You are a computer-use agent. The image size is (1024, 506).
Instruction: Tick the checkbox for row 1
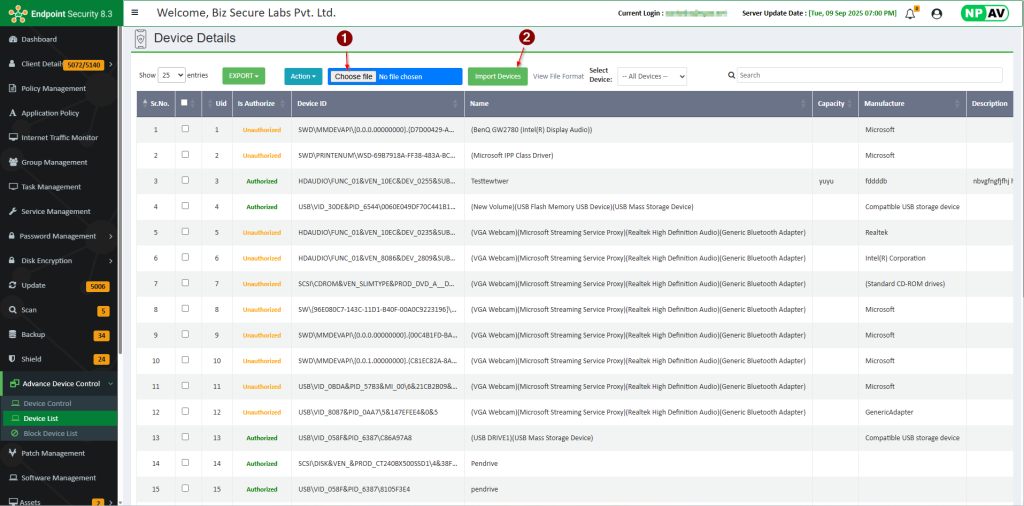(185, 129)
